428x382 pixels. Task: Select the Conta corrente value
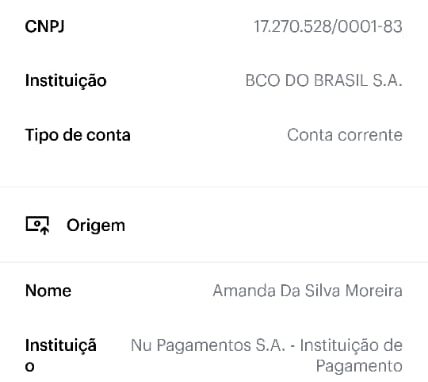(345, 135)
